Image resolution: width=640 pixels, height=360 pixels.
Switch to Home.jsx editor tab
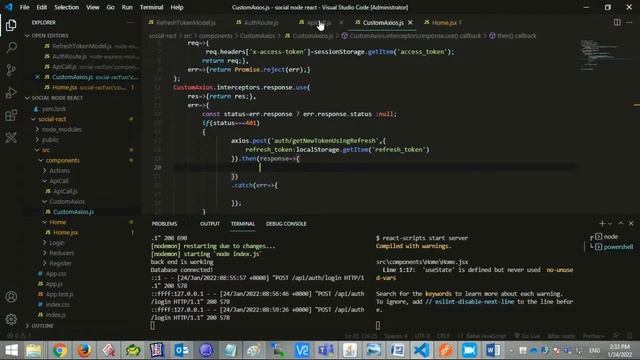(443, 22)
